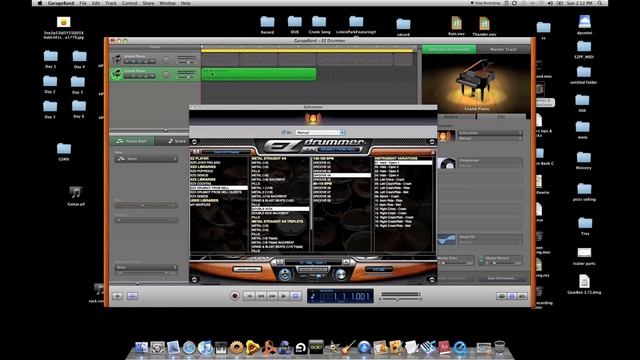
Task: Switch to Software Instrument tab
Action: [449, 49]
